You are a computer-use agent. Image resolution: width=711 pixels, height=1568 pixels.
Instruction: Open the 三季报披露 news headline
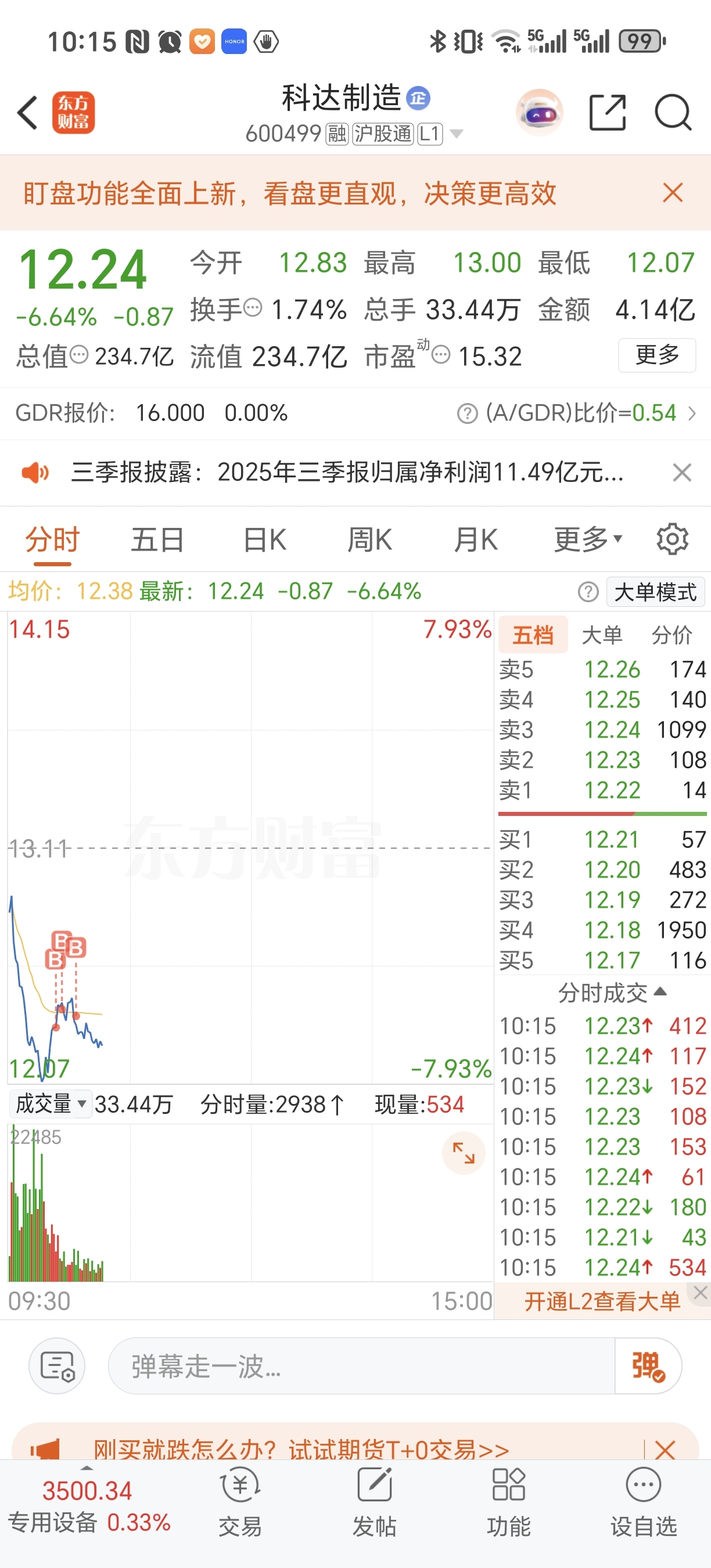coord(347,472)
